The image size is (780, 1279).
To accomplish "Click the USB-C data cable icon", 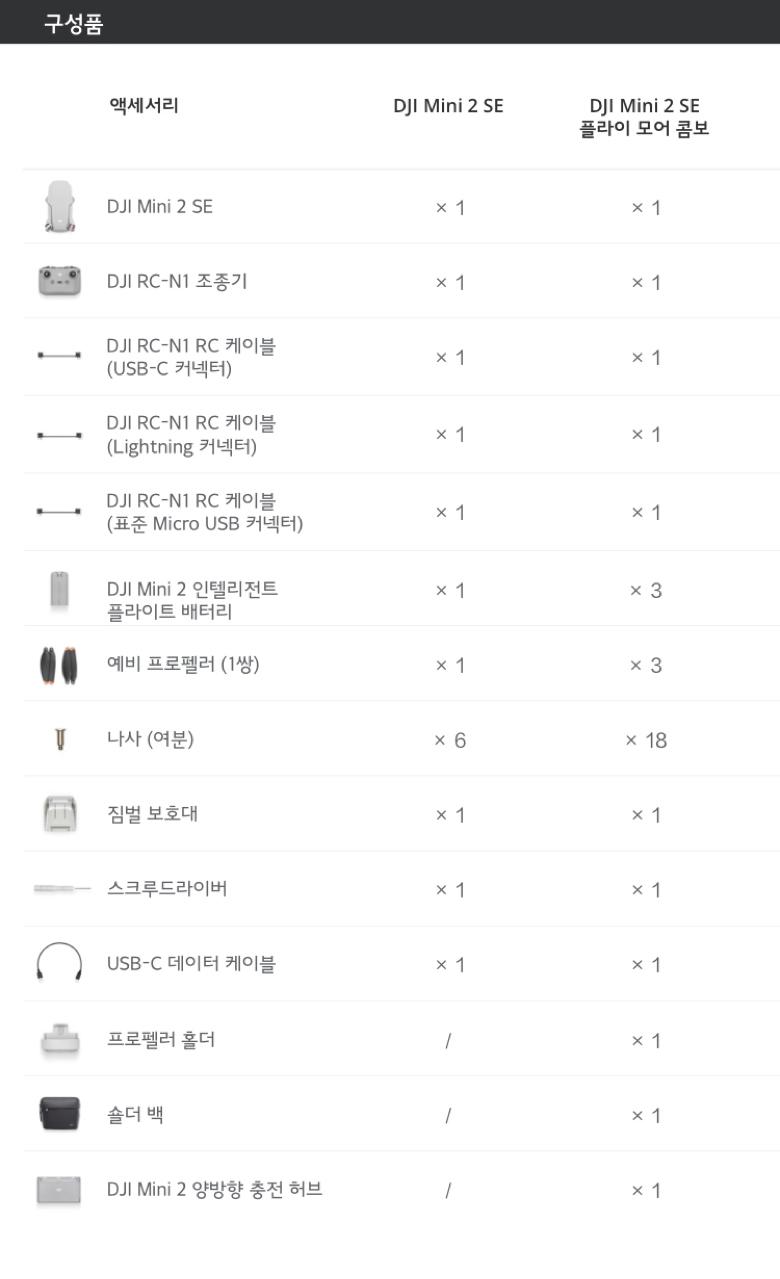I will pos(59,964).
